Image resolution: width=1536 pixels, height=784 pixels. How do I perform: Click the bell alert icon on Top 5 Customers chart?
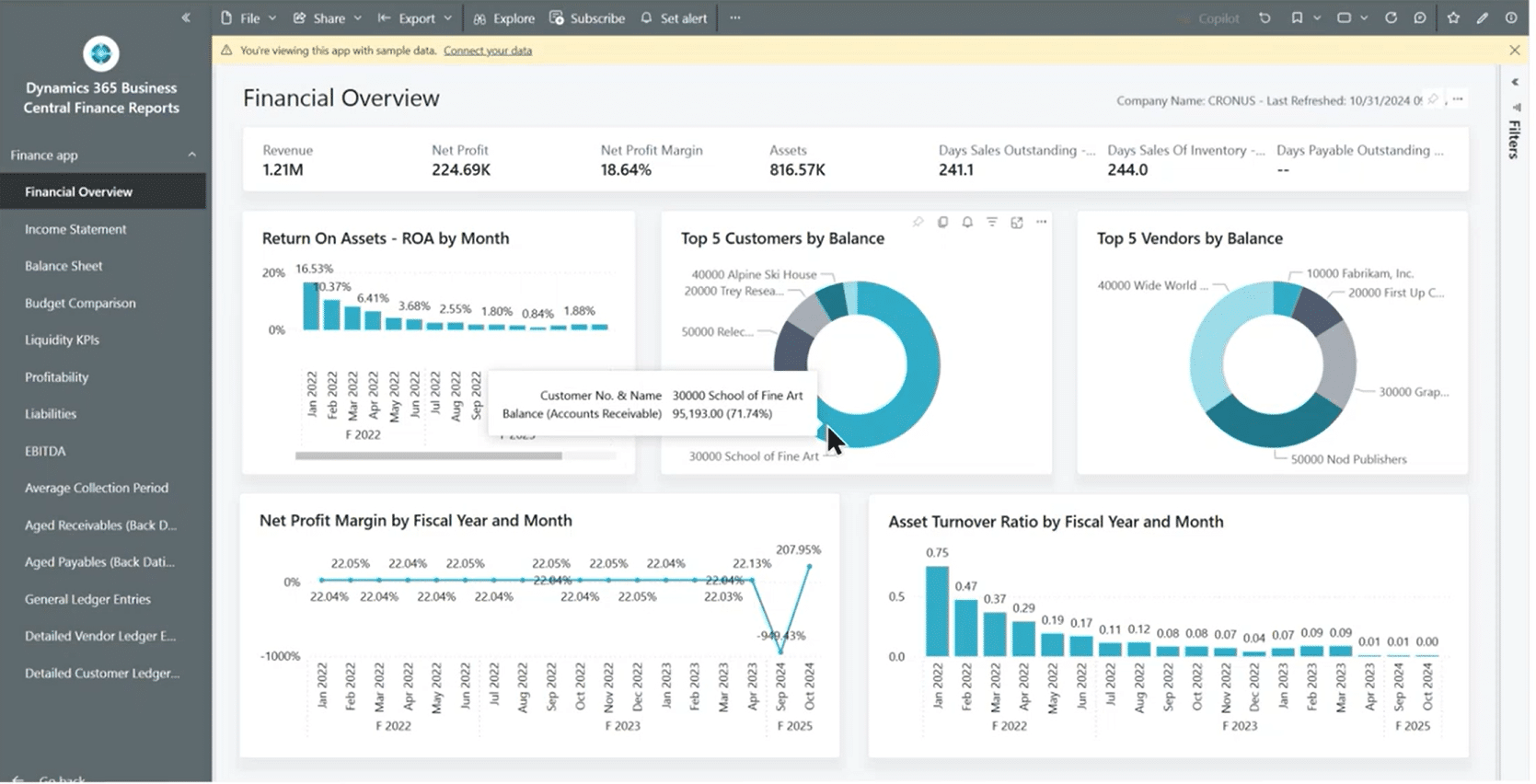click(x=967, y=223)
